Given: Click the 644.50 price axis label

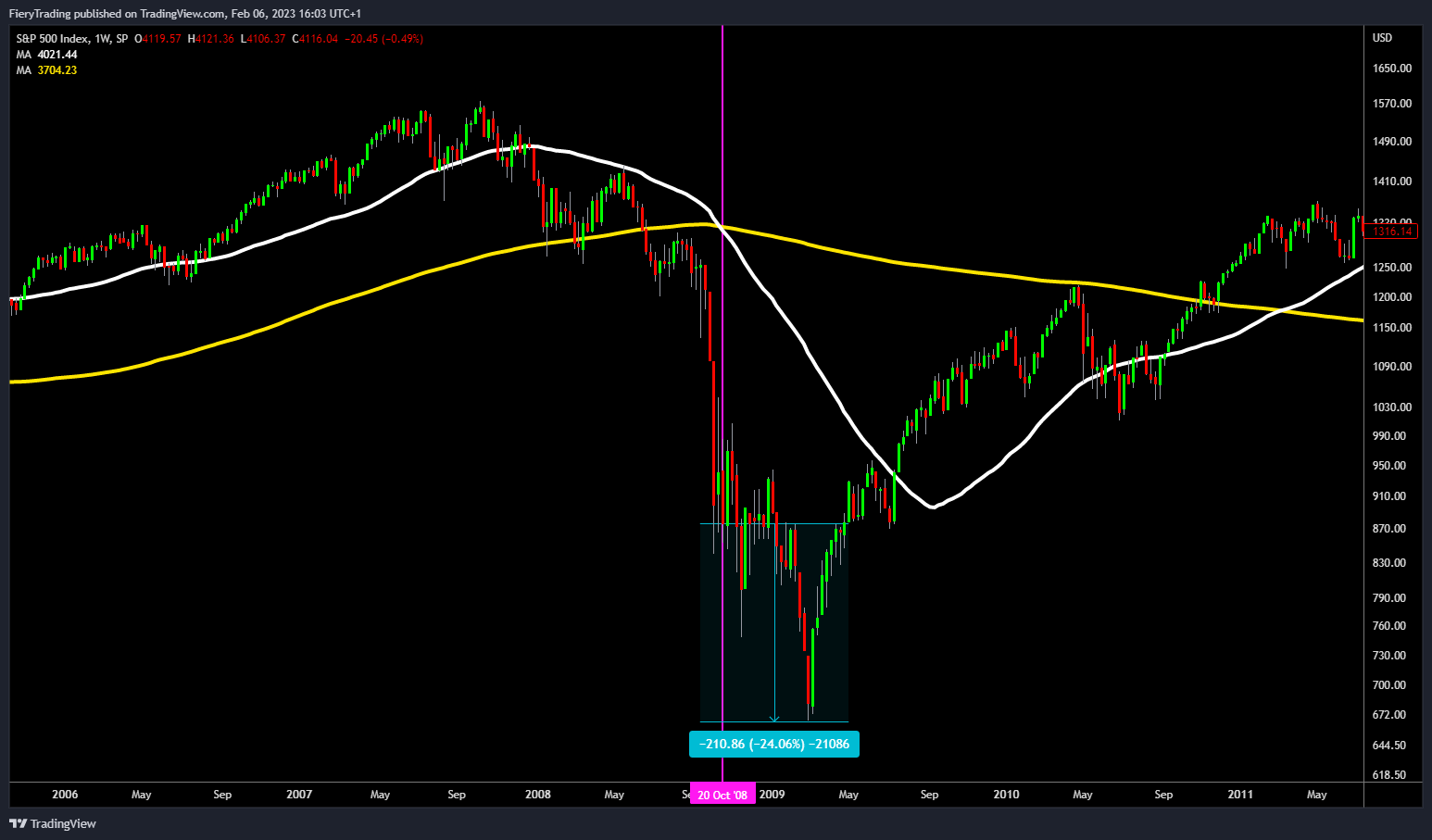Looking at the screenshot, I should (x=1389, y=746).
